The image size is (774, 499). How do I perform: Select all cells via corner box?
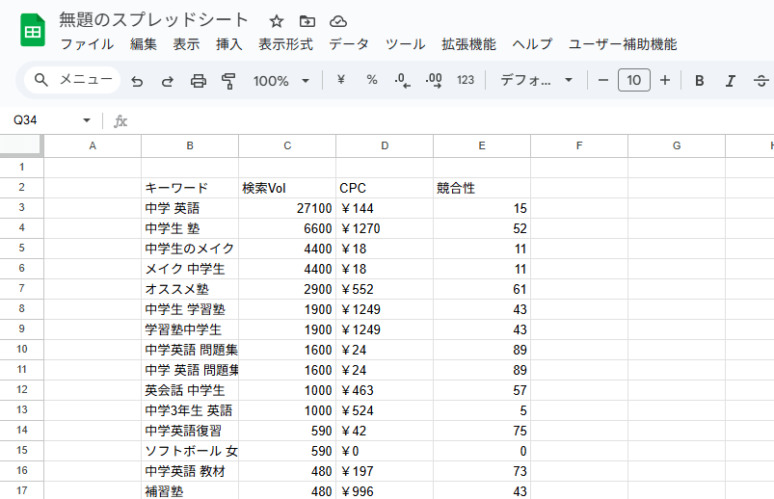[21, 146]
